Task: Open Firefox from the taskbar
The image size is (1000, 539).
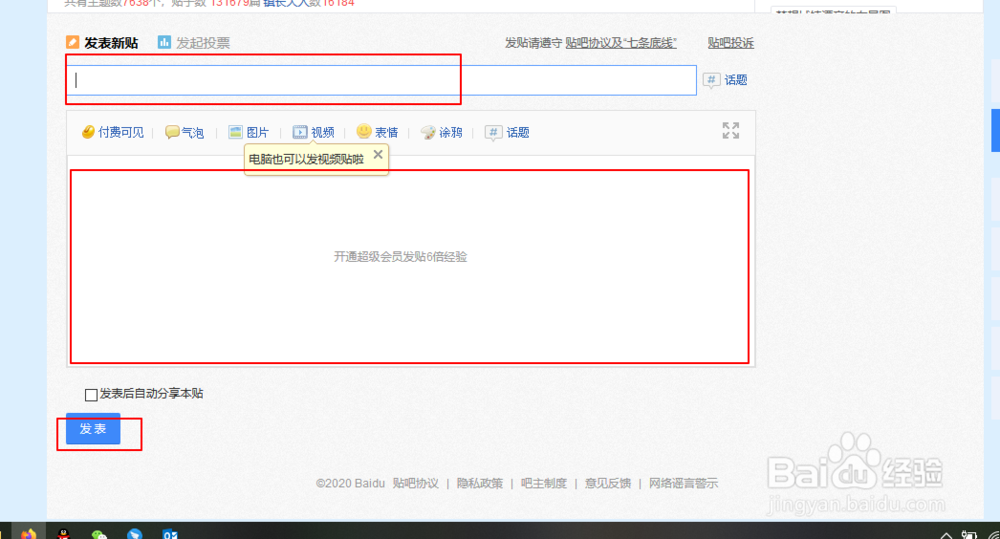Action: [29, 534]
